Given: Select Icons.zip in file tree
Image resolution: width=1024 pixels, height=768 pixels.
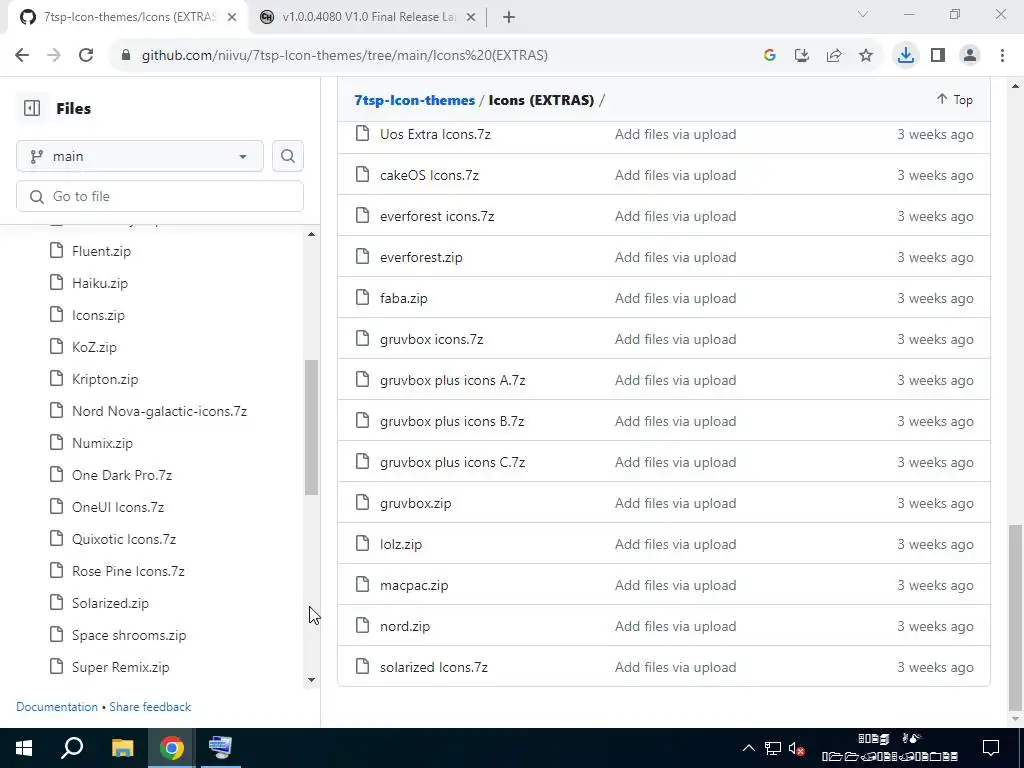Looking at the screenshot, I should coord(98,315).
